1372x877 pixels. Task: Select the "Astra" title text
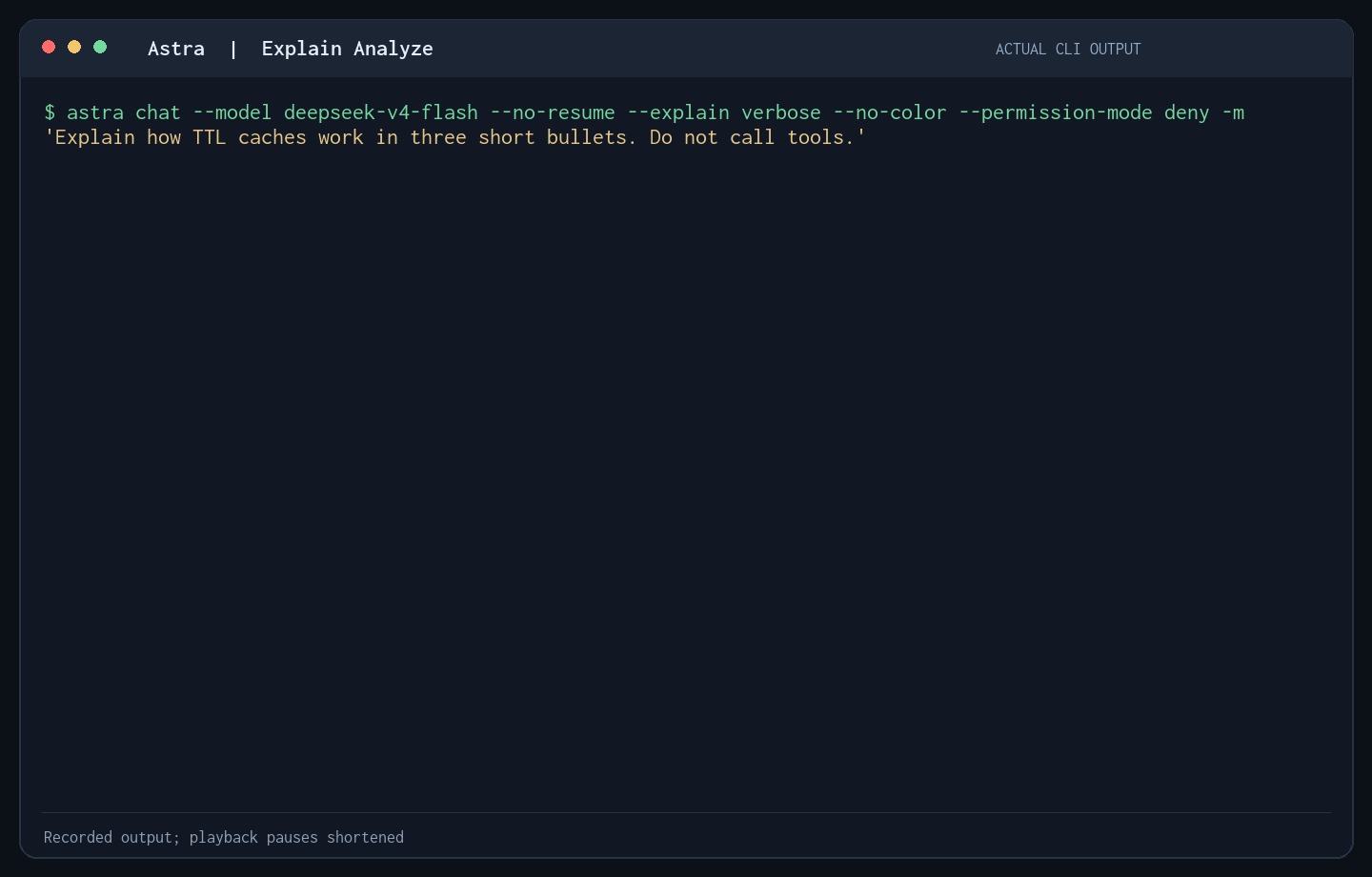176,49
